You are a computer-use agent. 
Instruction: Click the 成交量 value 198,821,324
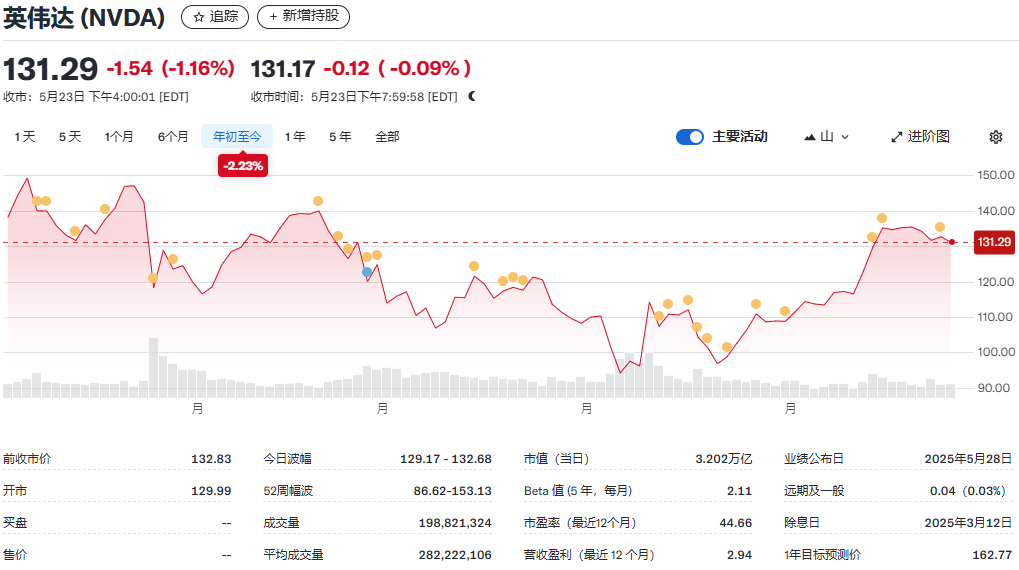[x=455, y=523]
